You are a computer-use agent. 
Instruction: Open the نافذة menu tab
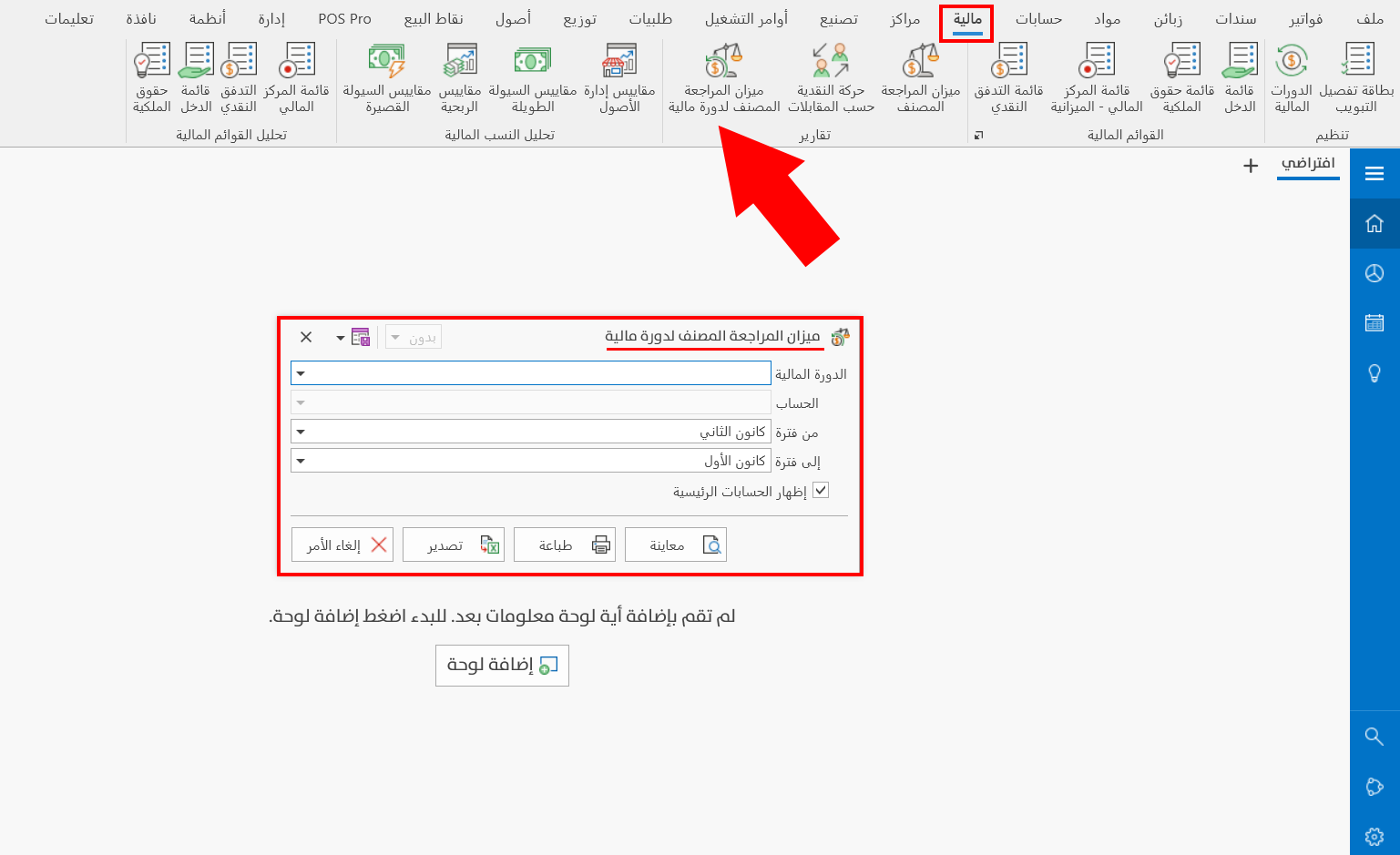(x=141, y=19)
